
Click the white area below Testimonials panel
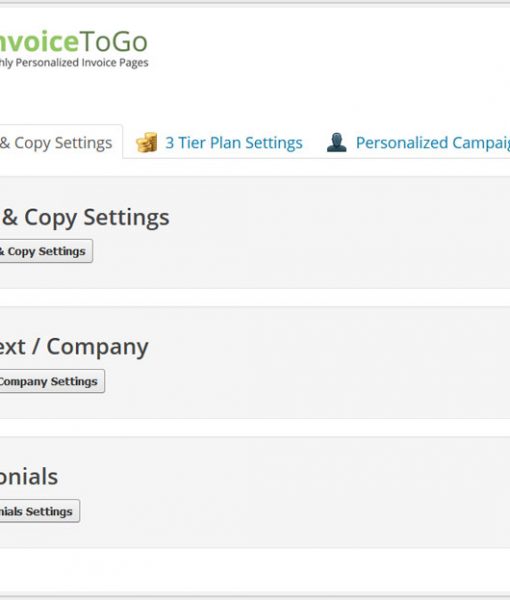[x=255, y=572]
